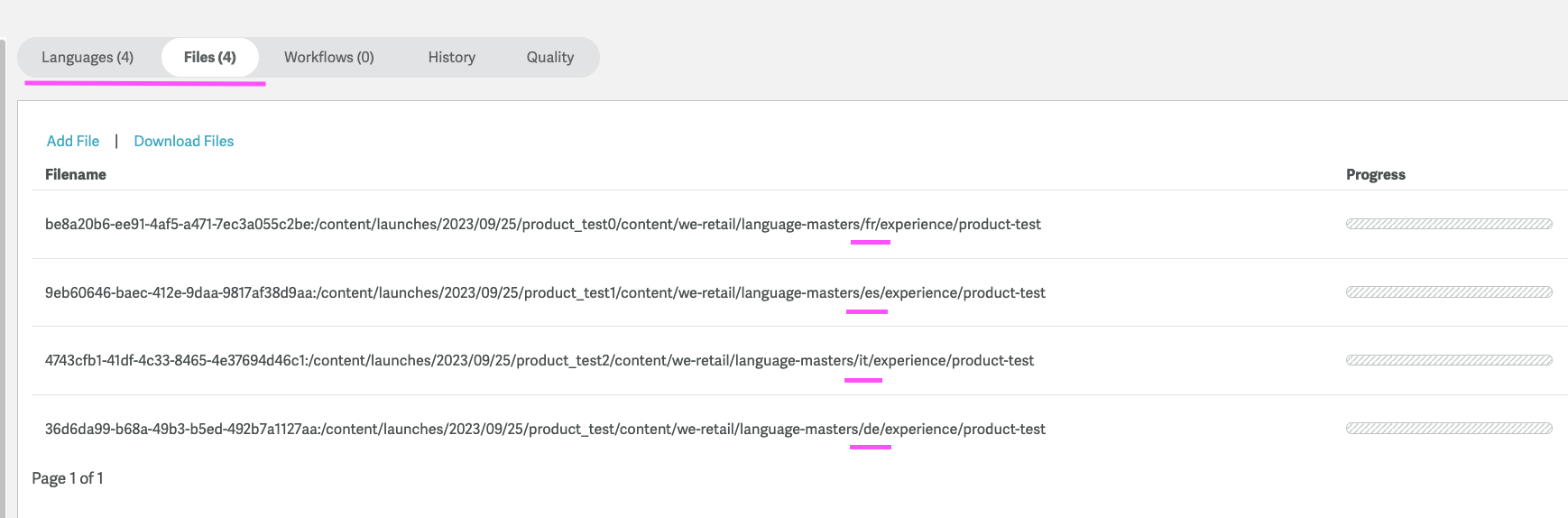Select the Files (4) tab
Image resolution: width=1568 pixels, height=518 pixels.
point(209,58)
